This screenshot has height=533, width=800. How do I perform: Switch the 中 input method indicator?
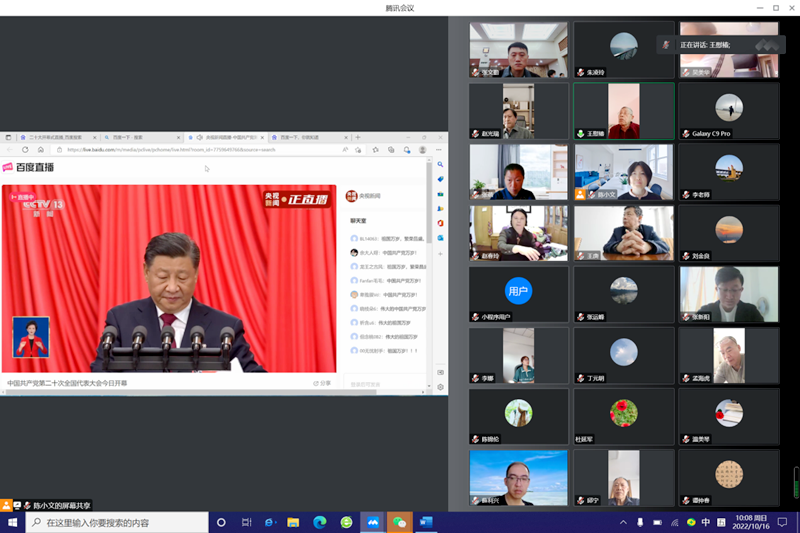pos(706,522)
